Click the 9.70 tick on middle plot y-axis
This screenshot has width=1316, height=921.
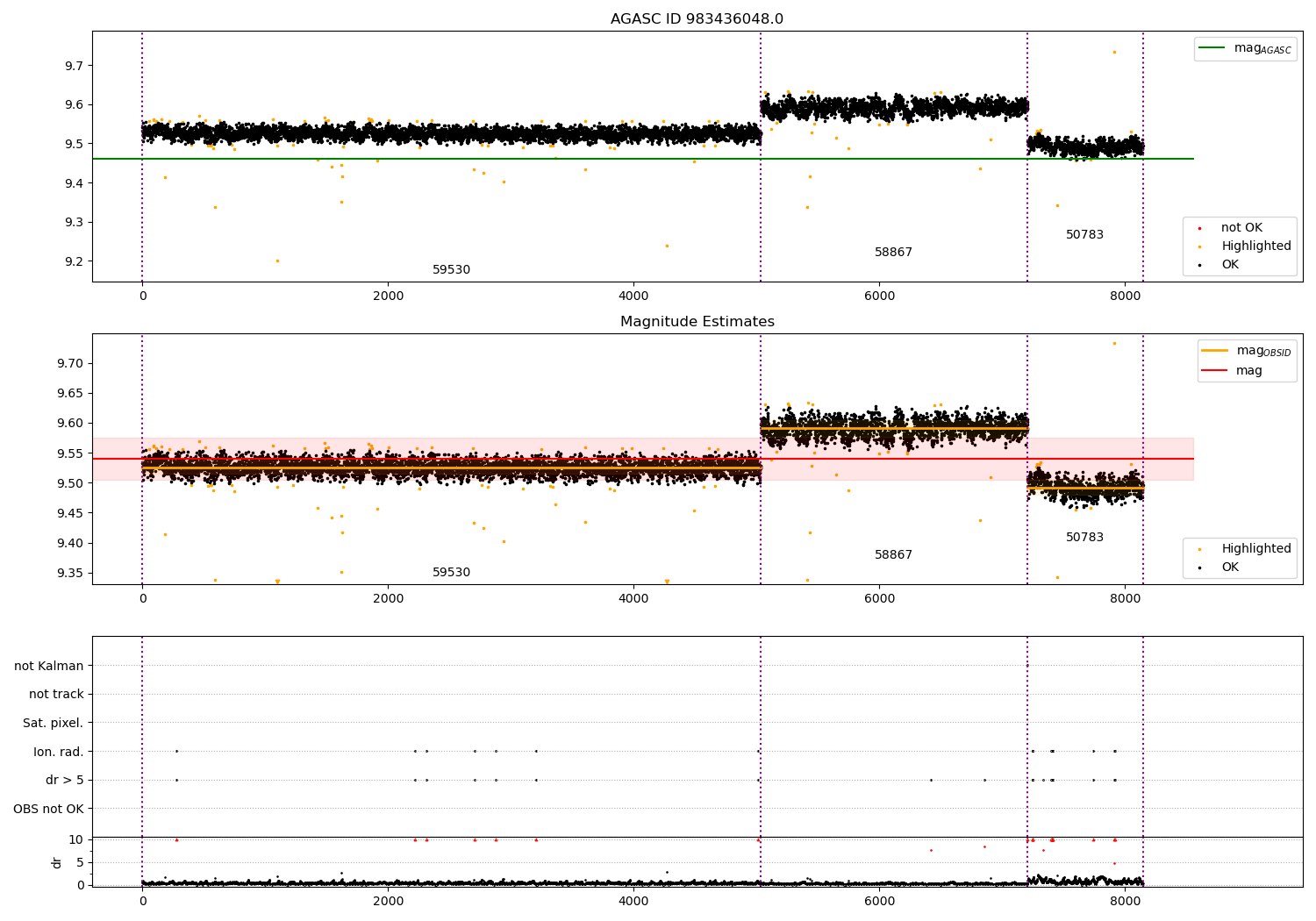click(70, 364)
